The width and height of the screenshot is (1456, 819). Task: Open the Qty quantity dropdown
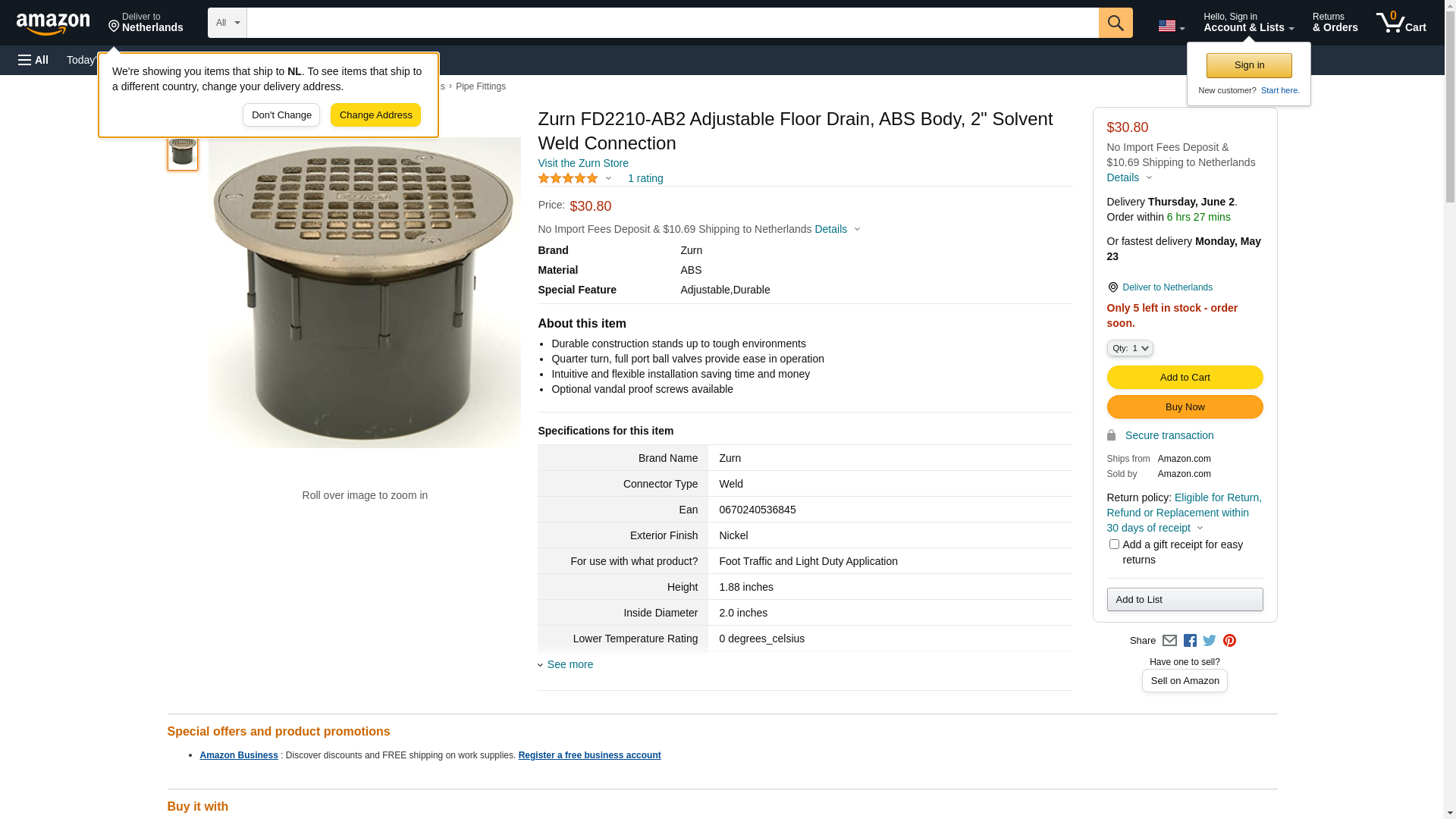[1129, 348]
